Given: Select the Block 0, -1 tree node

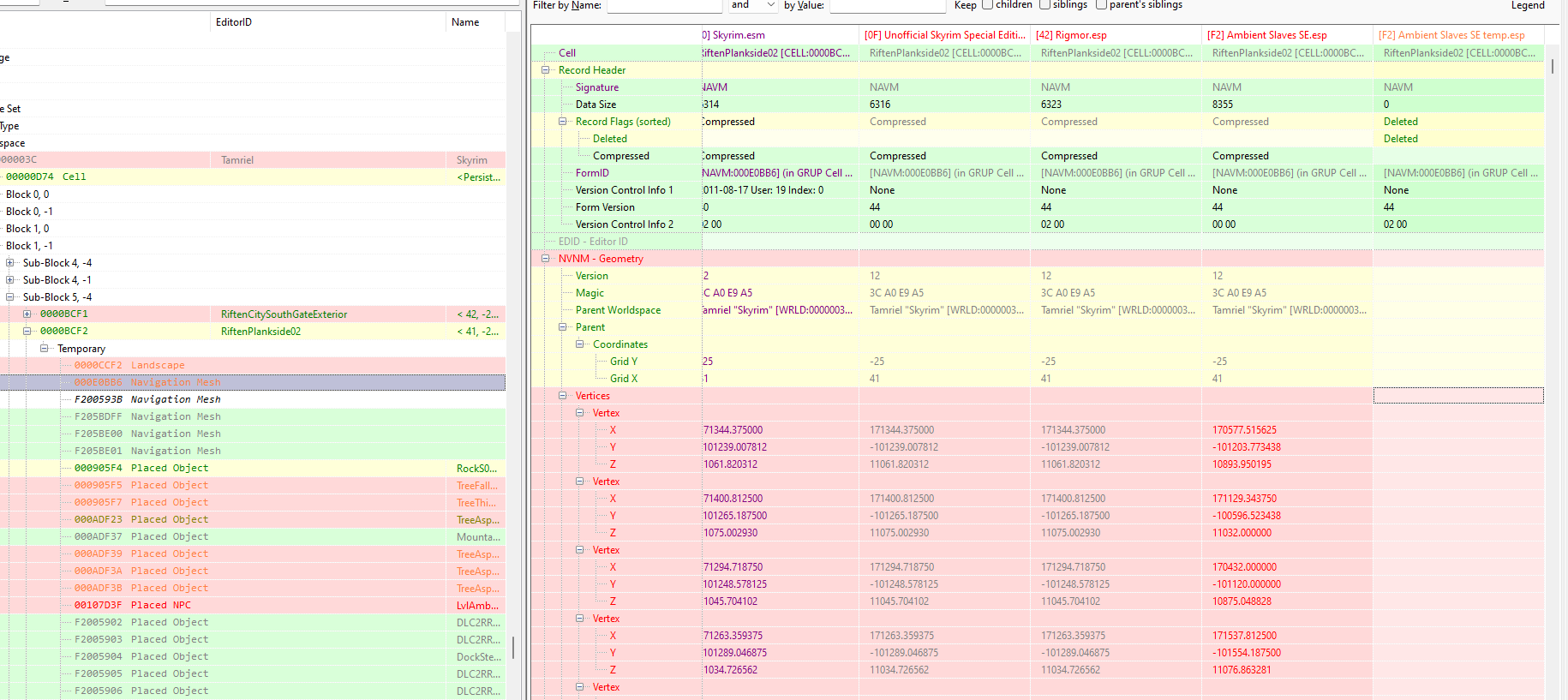Looking at the screenshot, I should (x=29, y=212).
